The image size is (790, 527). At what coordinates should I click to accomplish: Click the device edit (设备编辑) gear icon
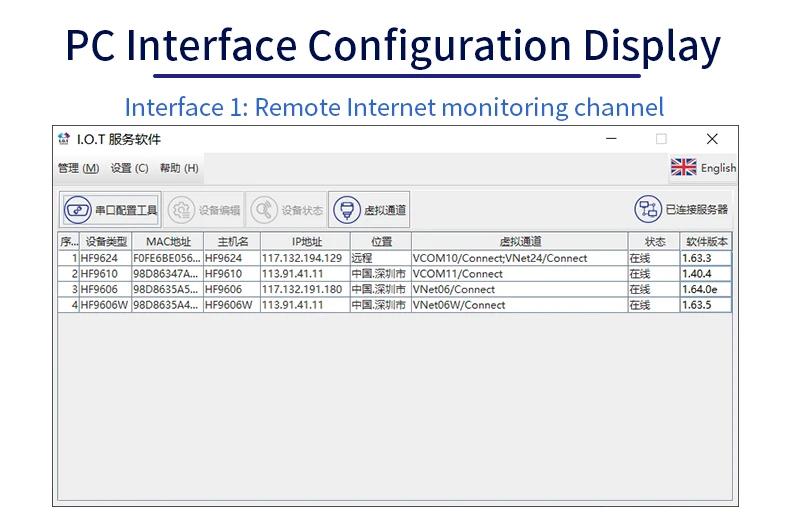[181, 210]
